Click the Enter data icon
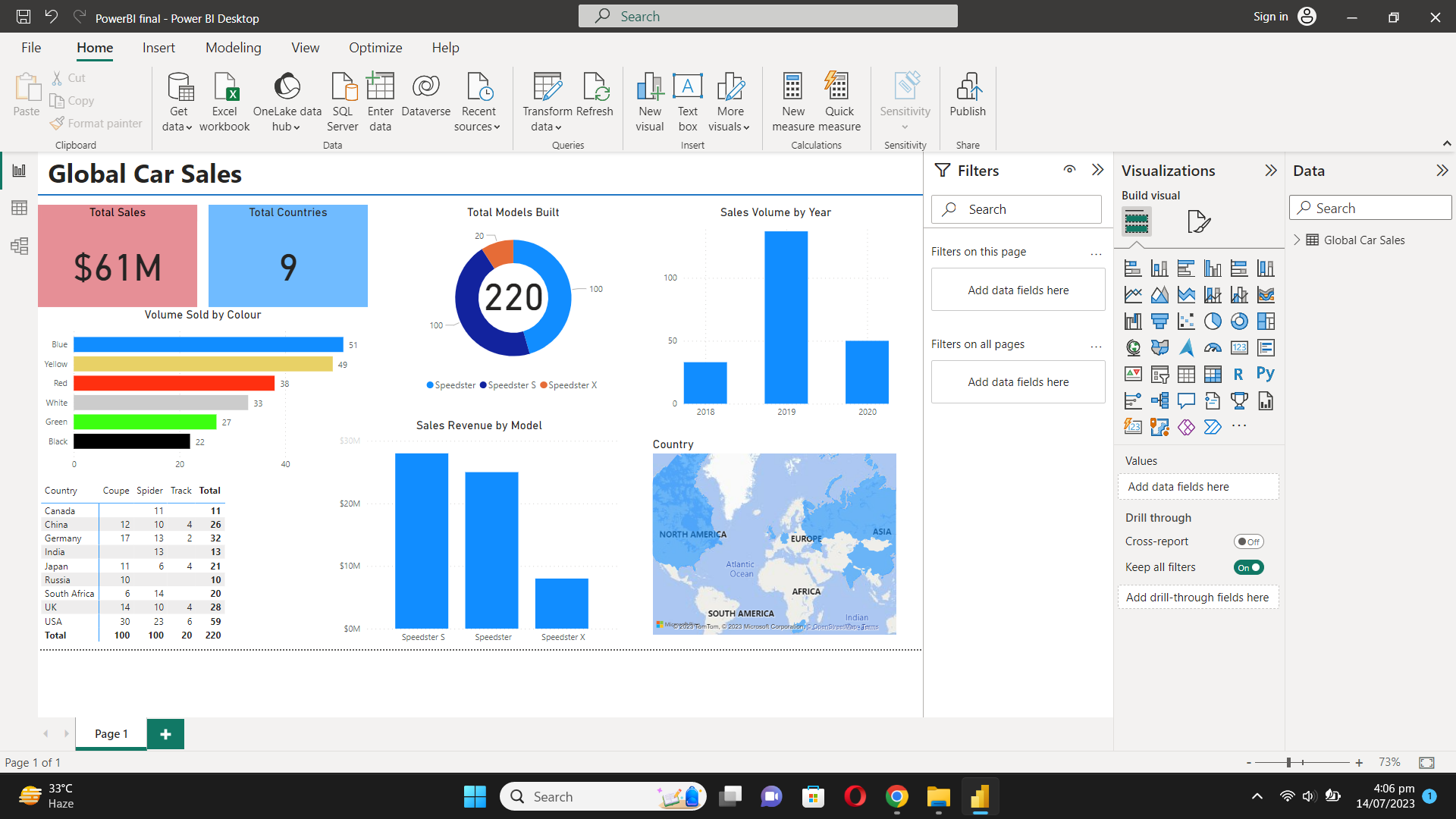The height and width of the screenshot is (819, 1456). (381, 102)
